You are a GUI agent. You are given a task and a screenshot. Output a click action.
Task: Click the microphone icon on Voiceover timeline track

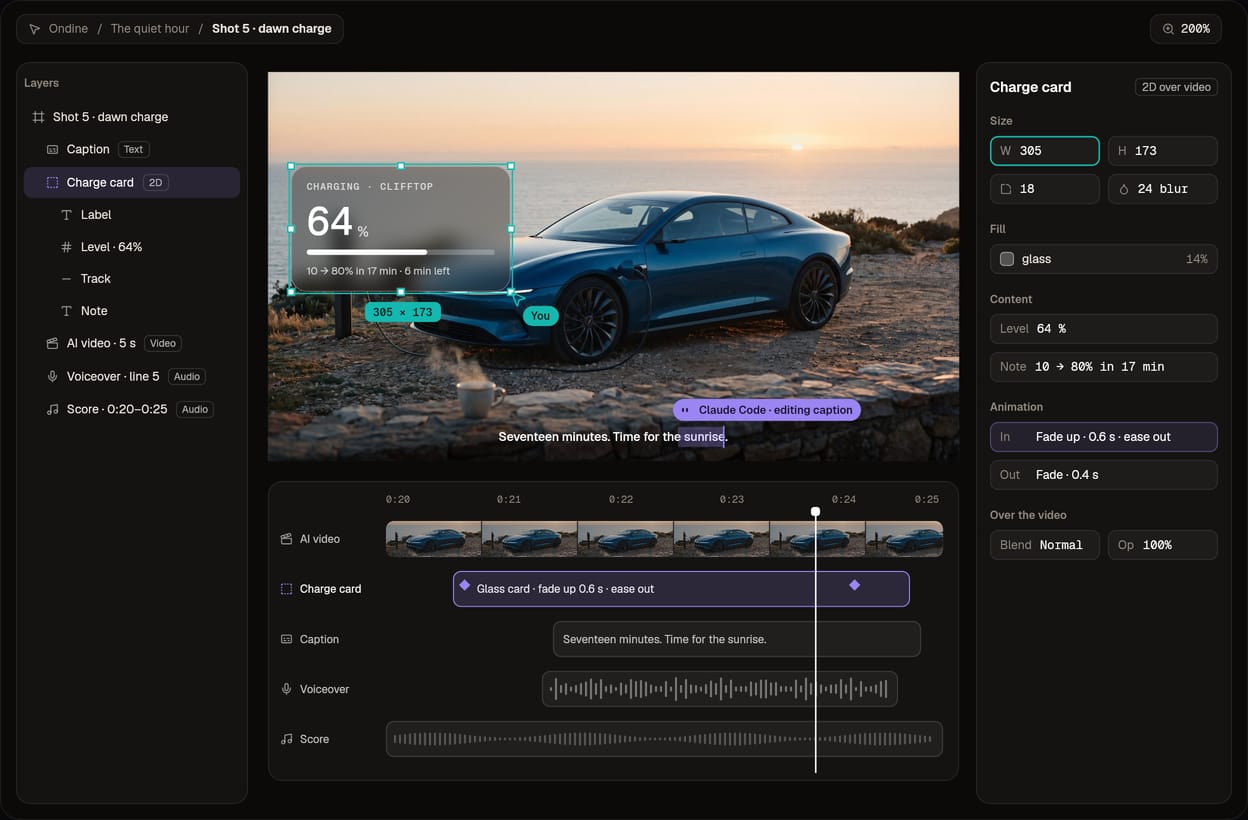click(287, 689)
